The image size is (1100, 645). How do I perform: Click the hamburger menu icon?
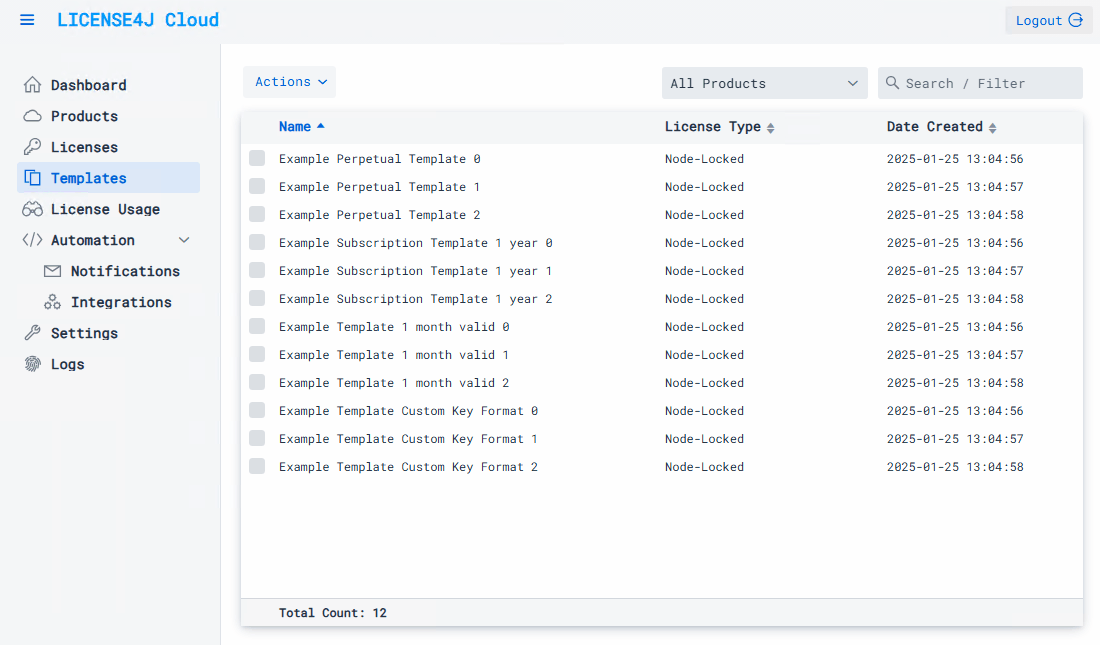click(x=27, y=20)
